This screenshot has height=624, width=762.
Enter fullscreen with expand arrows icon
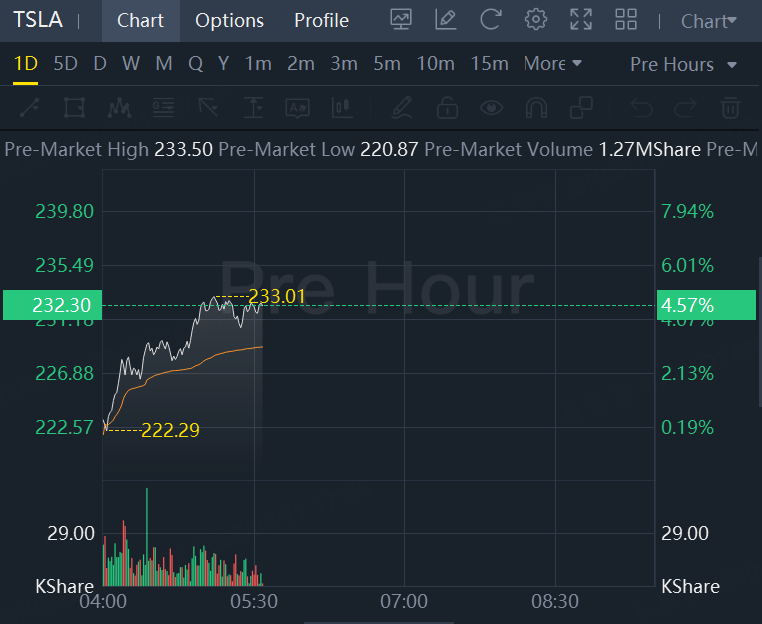coord(580,20)
